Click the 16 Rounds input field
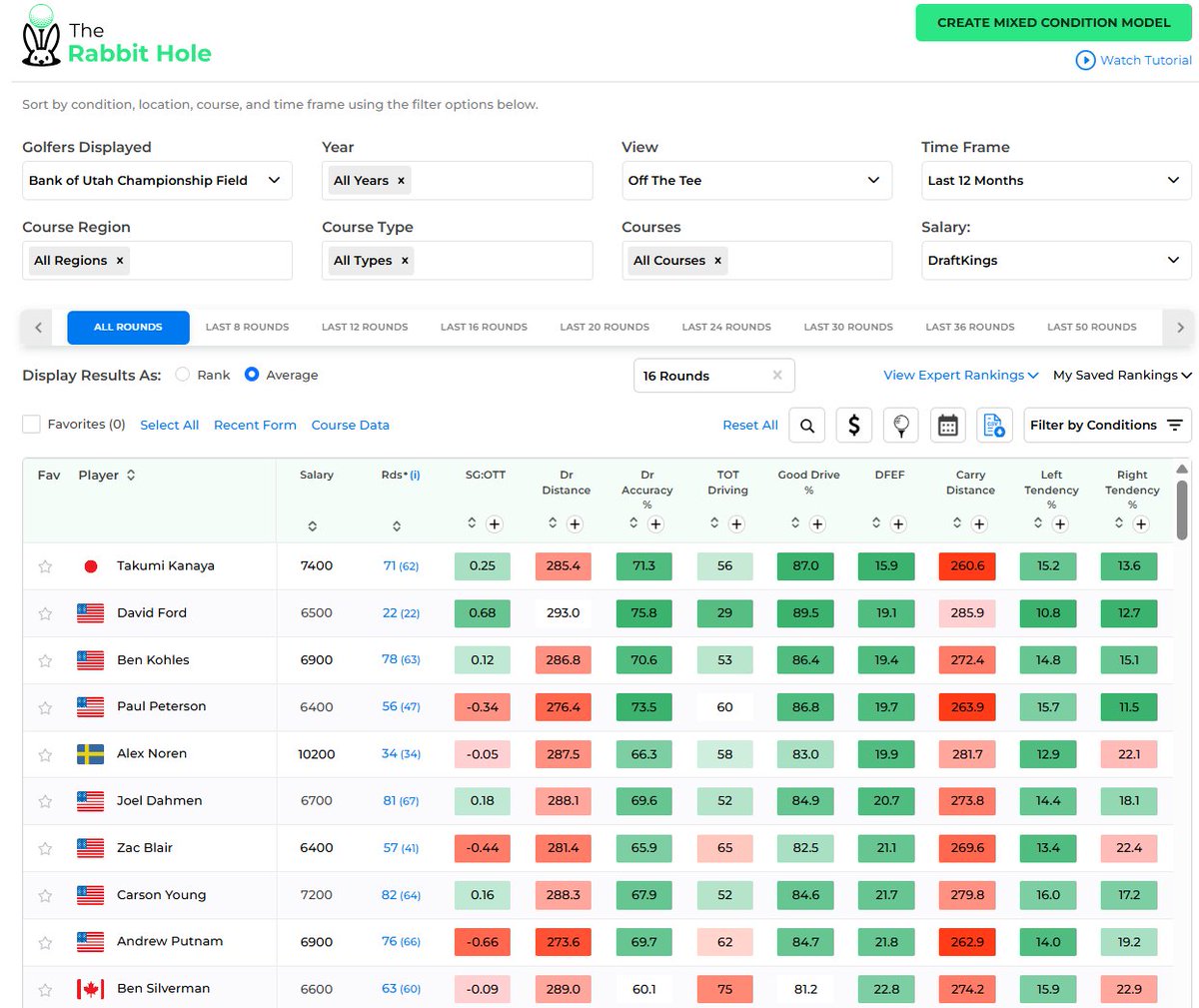1199x1008 pixels. 714,376
